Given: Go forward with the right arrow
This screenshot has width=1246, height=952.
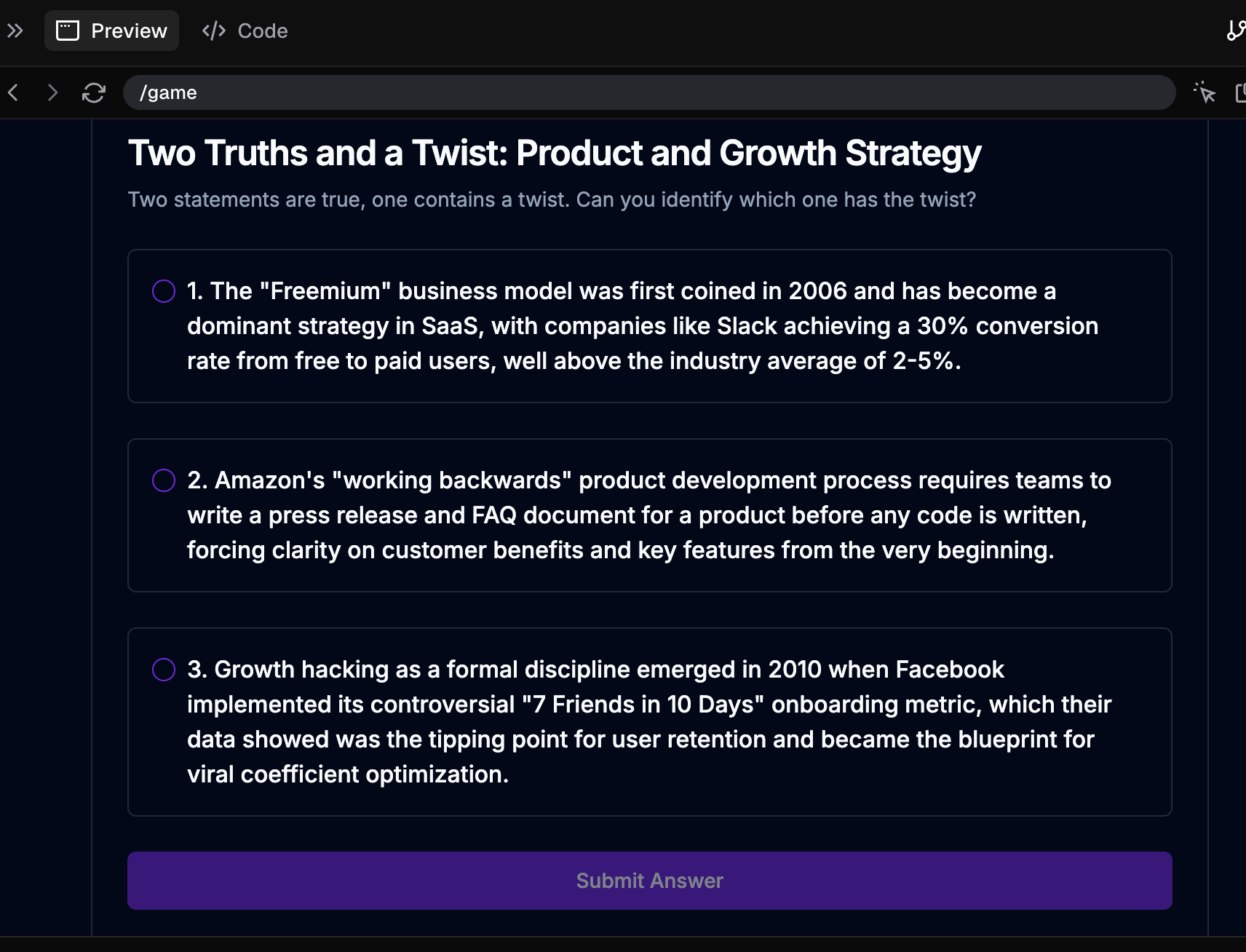Looking at the screenshot, I should (x=52, y=92).
